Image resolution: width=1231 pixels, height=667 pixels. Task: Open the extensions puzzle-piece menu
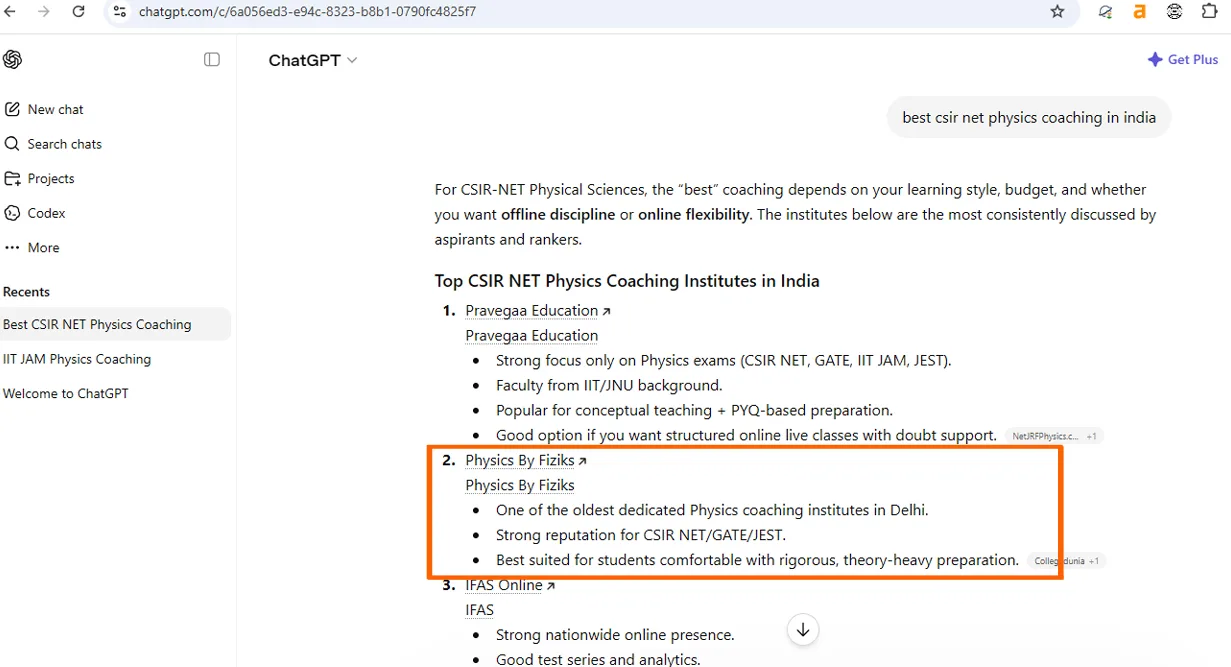click(x=1209, y=12)
